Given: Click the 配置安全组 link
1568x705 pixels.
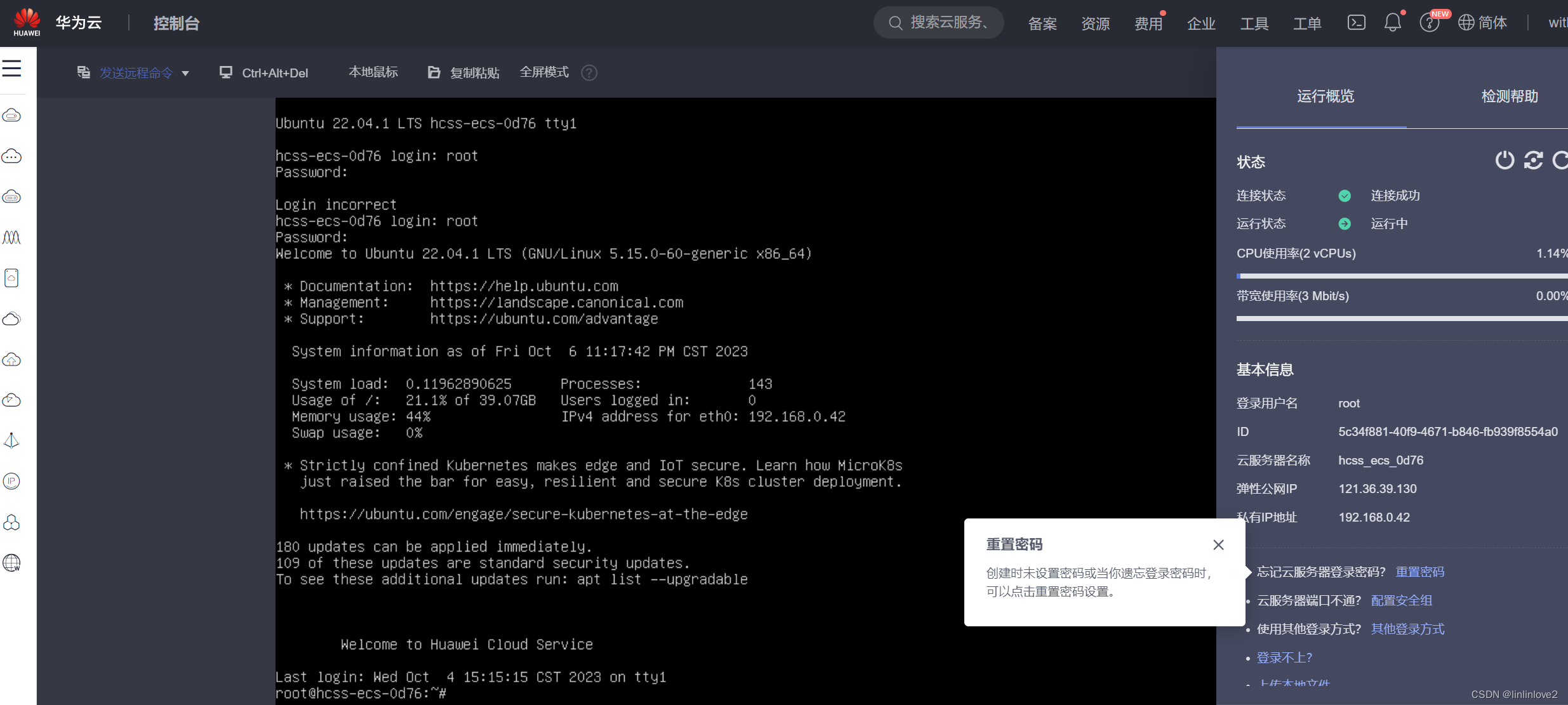Looking at the screenshot, I should [x=1402, y=600].
